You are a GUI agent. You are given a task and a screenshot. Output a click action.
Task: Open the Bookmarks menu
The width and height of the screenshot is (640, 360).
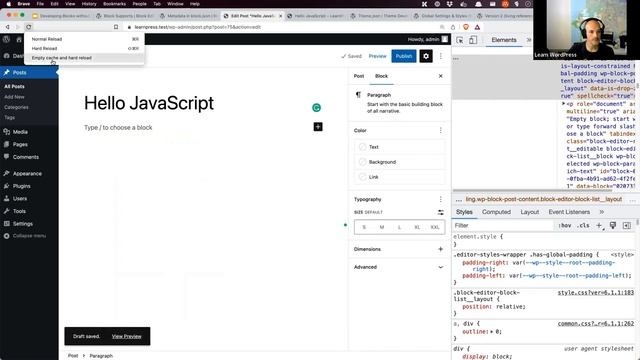[114, 4]
